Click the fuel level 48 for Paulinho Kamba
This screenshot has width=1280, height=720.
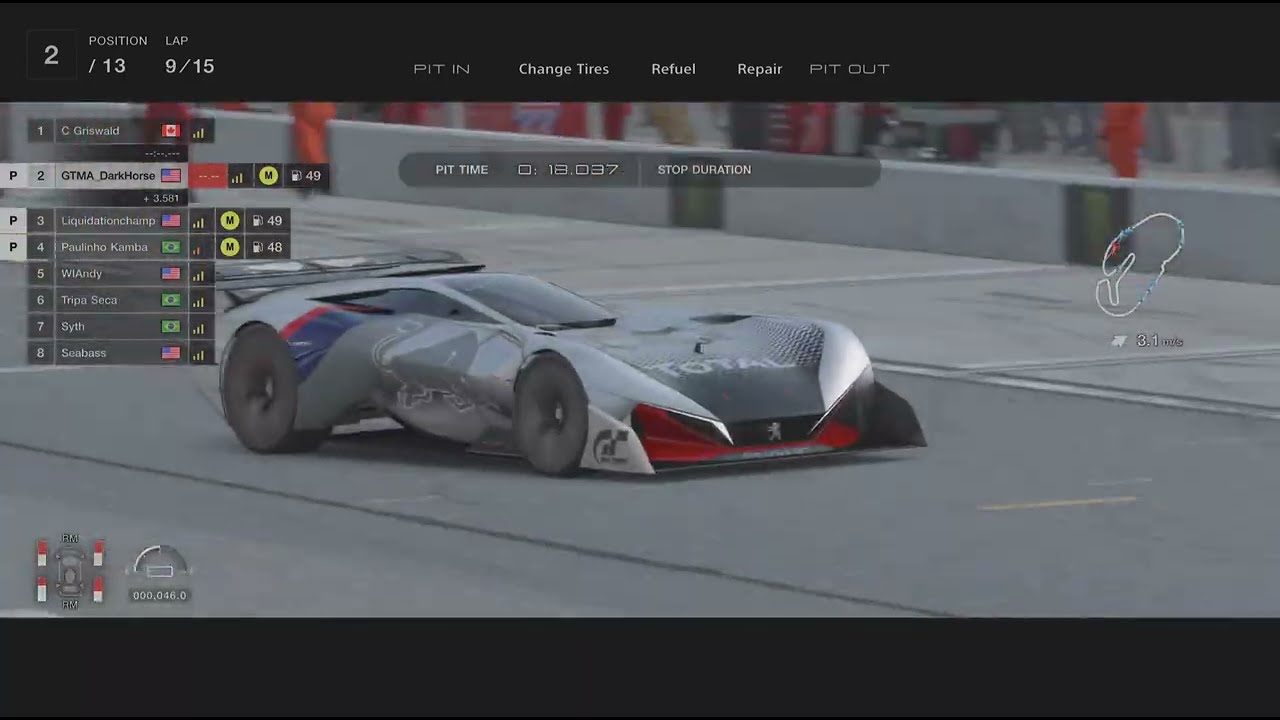pos(274,247)
